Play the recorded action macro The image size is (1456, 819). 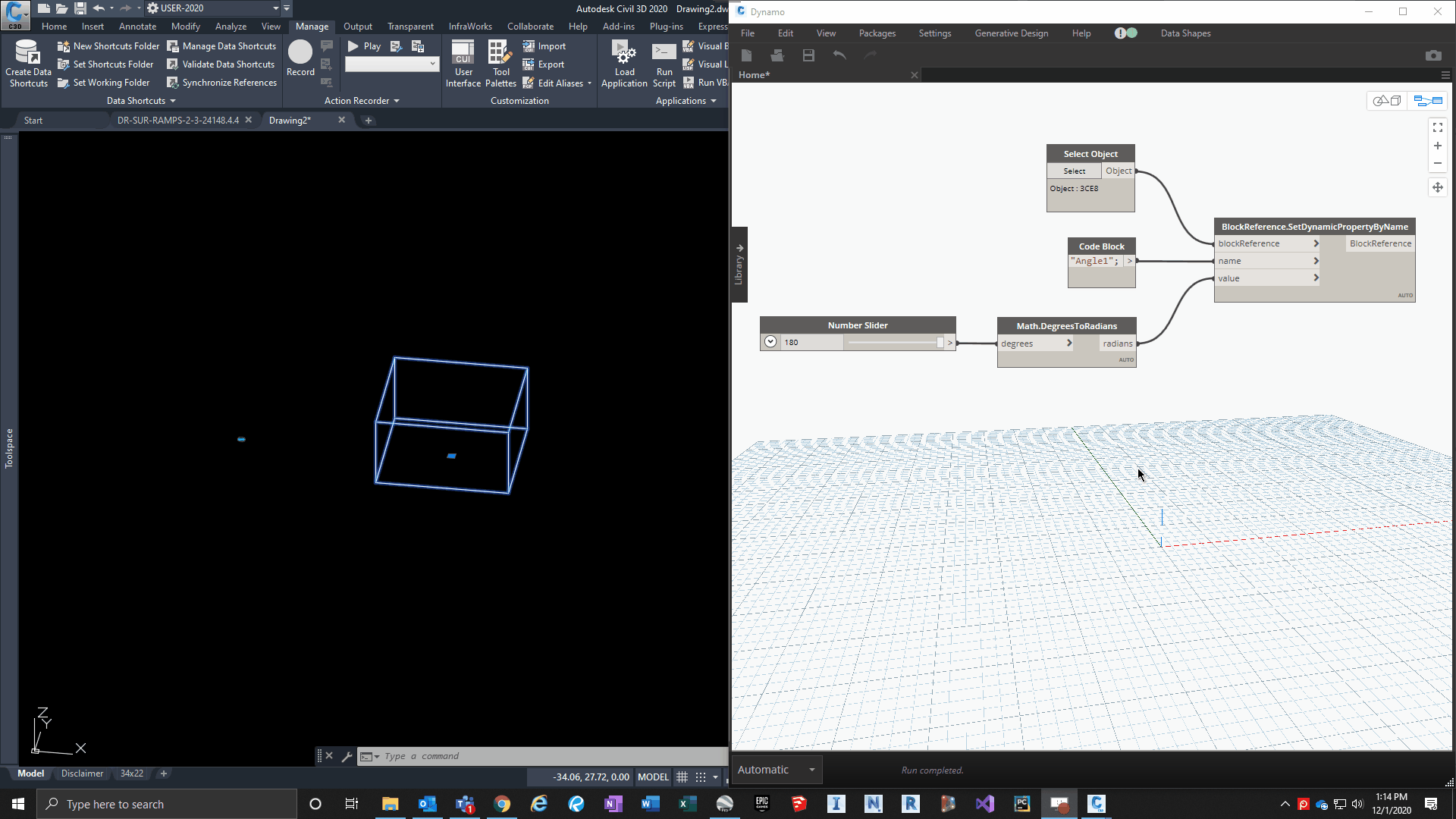(x=365, y=46)
